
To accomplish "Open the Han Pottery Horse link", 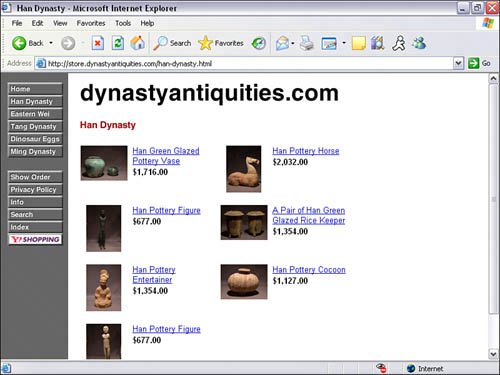I will click(306, 151).
